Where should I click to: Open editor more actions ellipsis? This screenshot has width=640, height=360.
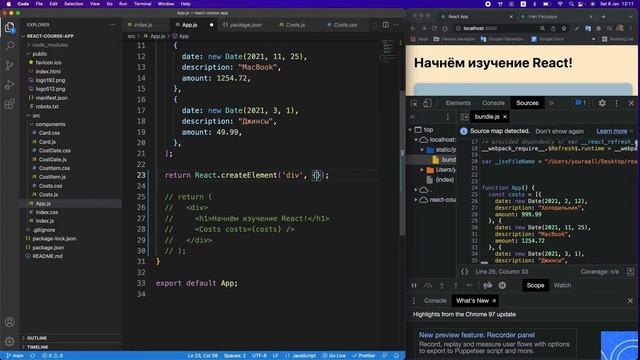(396, 25)
